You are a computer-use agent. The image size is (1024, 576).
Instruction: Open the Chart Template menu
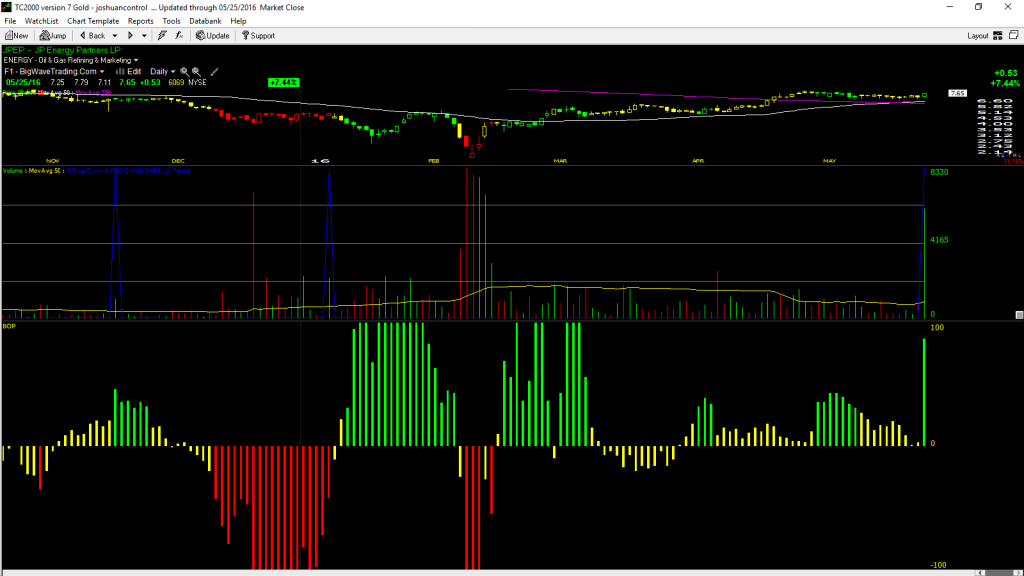coord(93,21)
